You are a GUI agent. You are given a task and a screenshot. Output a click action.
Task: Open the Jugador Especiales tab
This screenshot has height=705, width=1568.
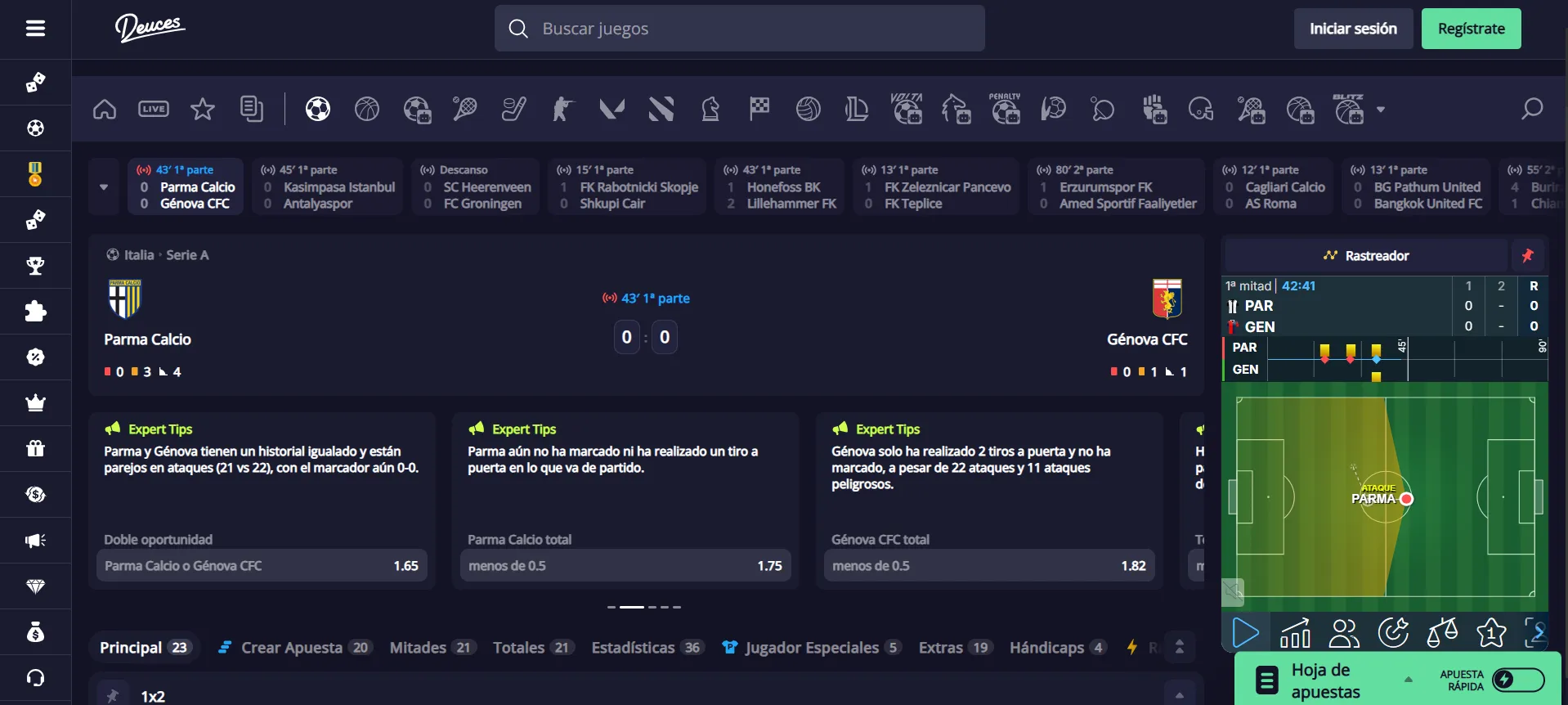pos(811,648)
